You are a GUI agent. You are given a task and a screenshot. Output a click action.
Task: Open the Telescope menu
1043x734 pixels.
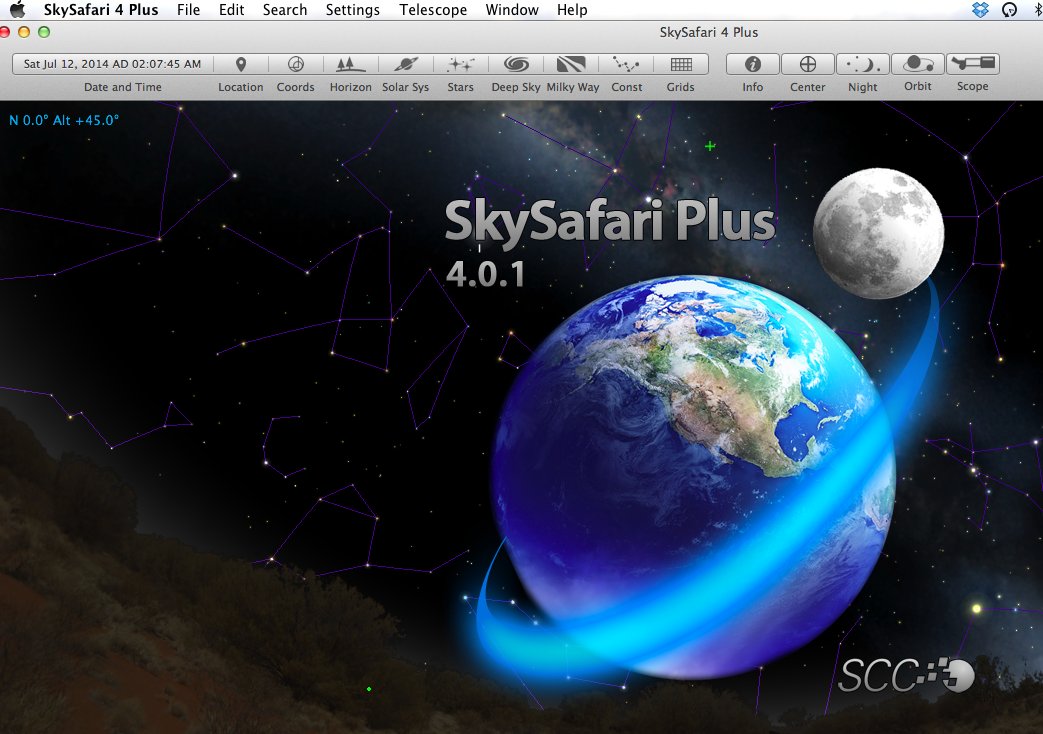click(x=433, y=10)
